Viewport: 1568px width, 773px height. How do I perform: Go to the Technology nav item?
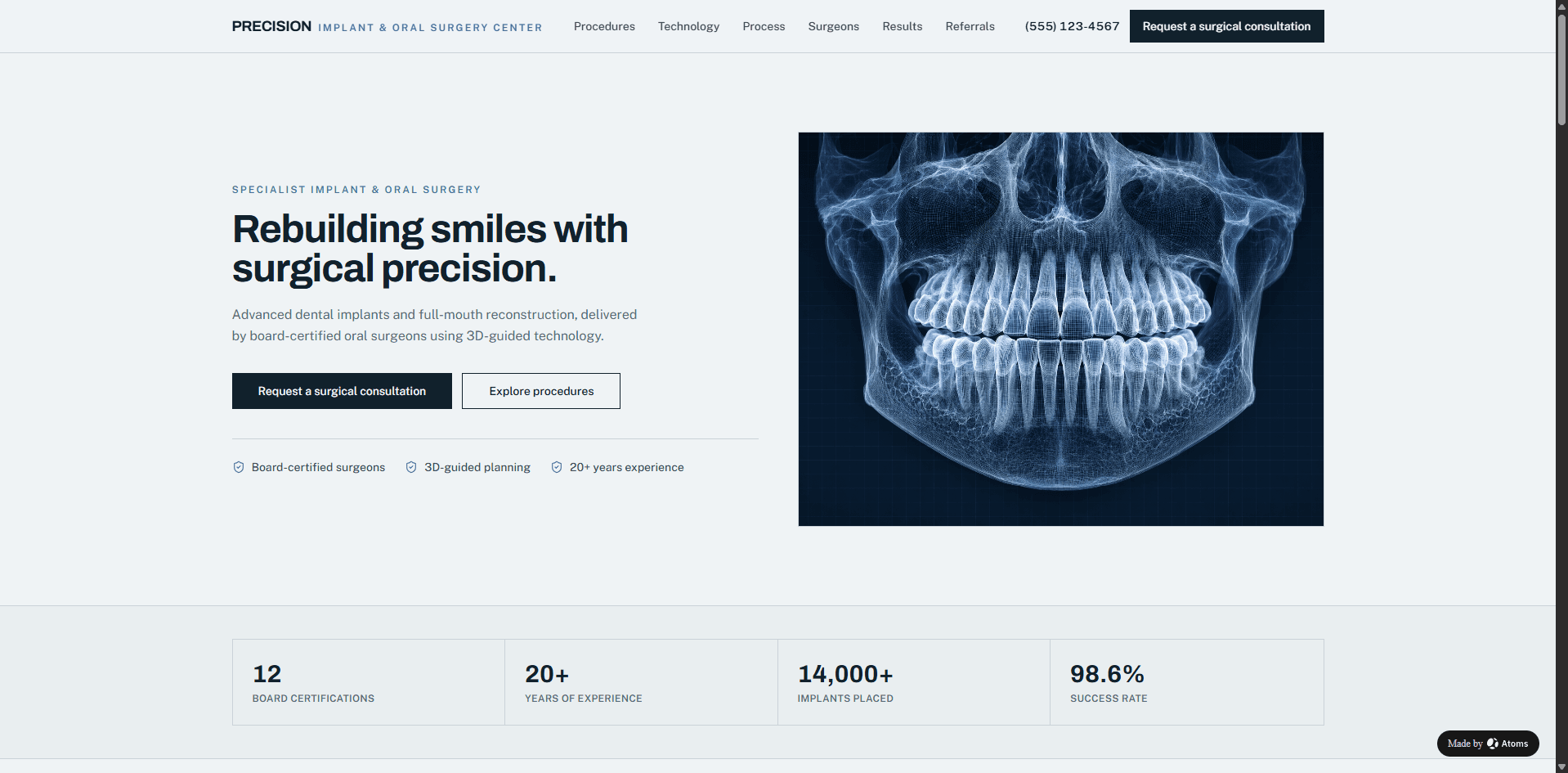[688, 26]
